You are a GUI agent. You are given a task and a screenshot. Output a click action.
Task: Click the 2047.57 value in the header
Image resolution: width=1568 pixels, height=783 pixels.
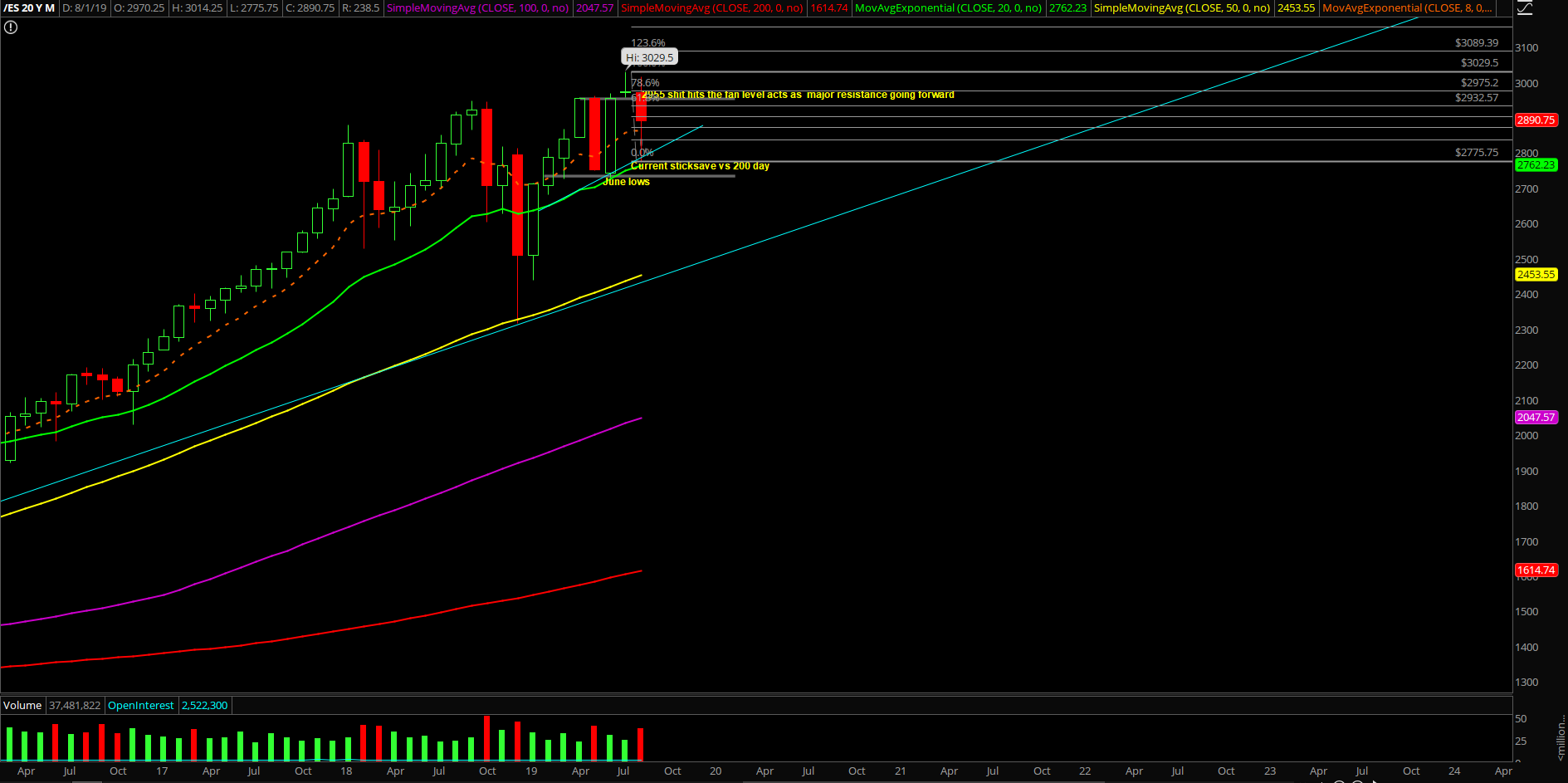tap(594, 7)
